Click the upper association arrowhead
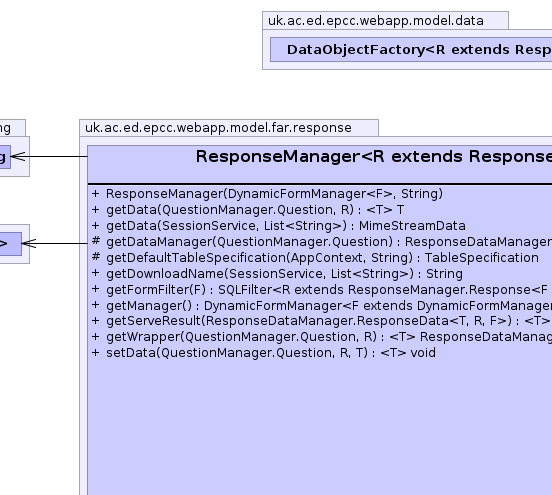 (18, 157)
